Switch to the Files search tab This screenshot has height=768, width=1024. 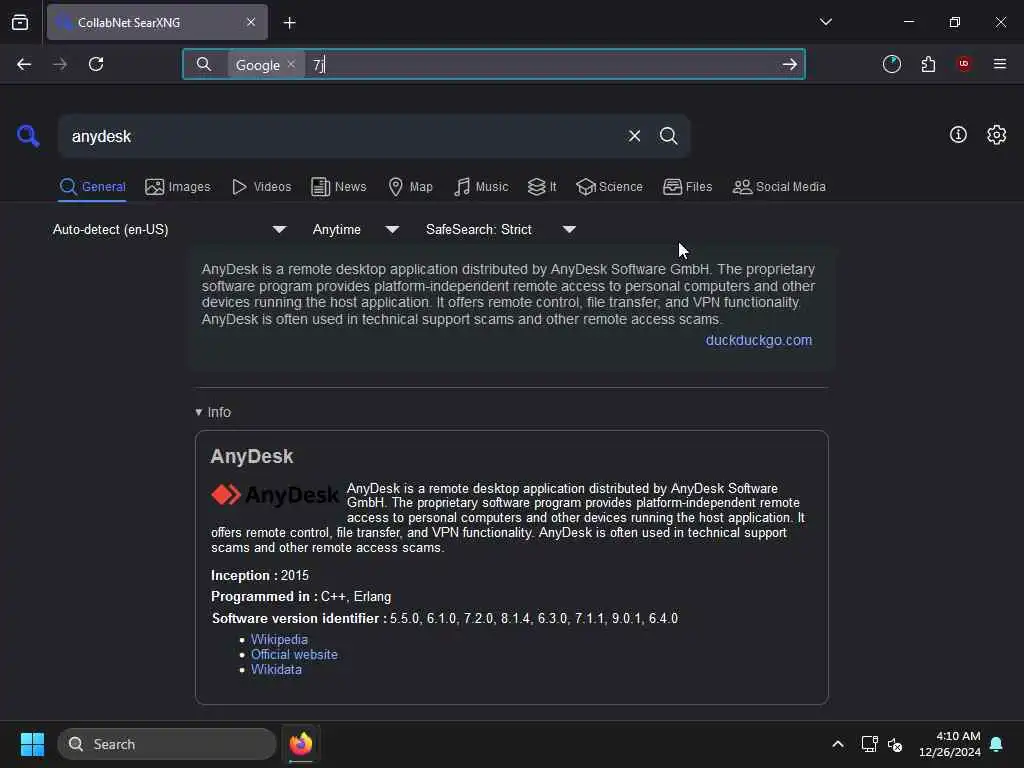[x=688, y=187]
